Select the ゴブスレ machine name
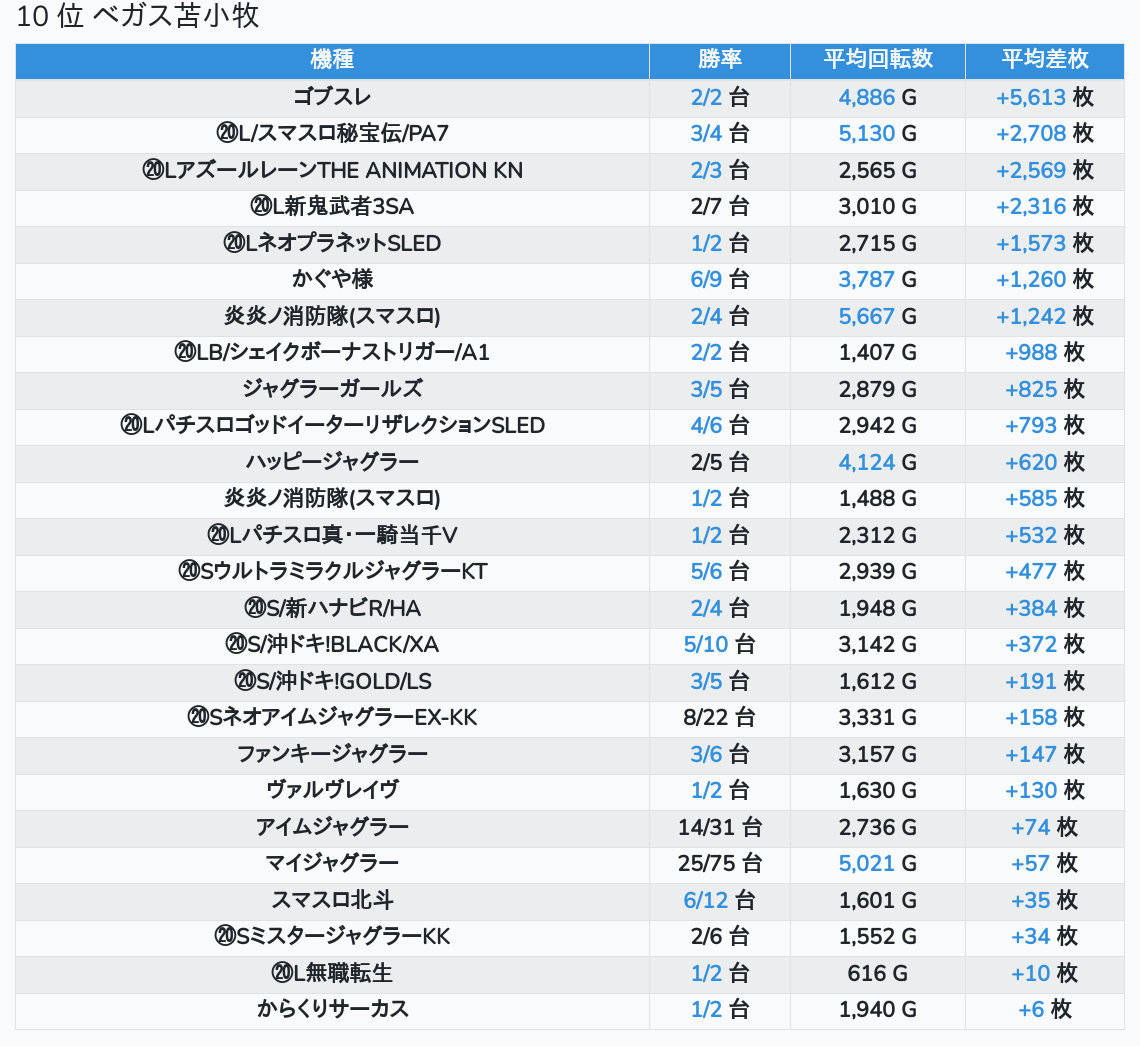Image resolution: width=1140 pixels, height=1046 pixels. (332, 97)
